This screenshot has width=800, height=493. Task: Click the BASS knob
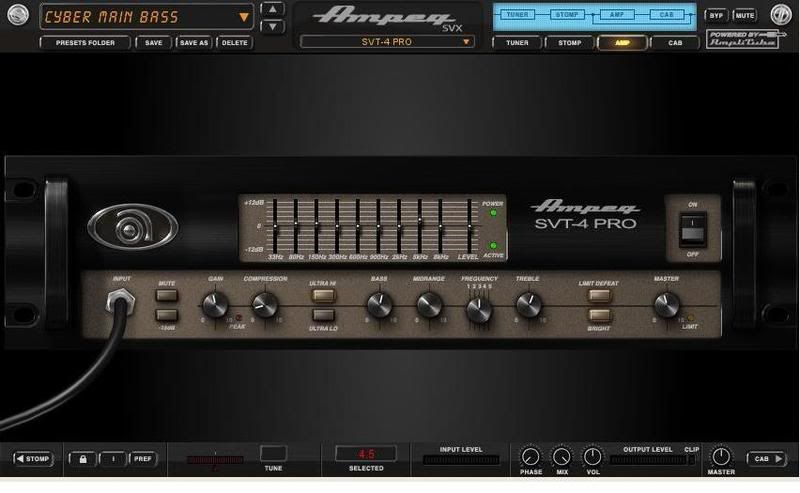380,305
